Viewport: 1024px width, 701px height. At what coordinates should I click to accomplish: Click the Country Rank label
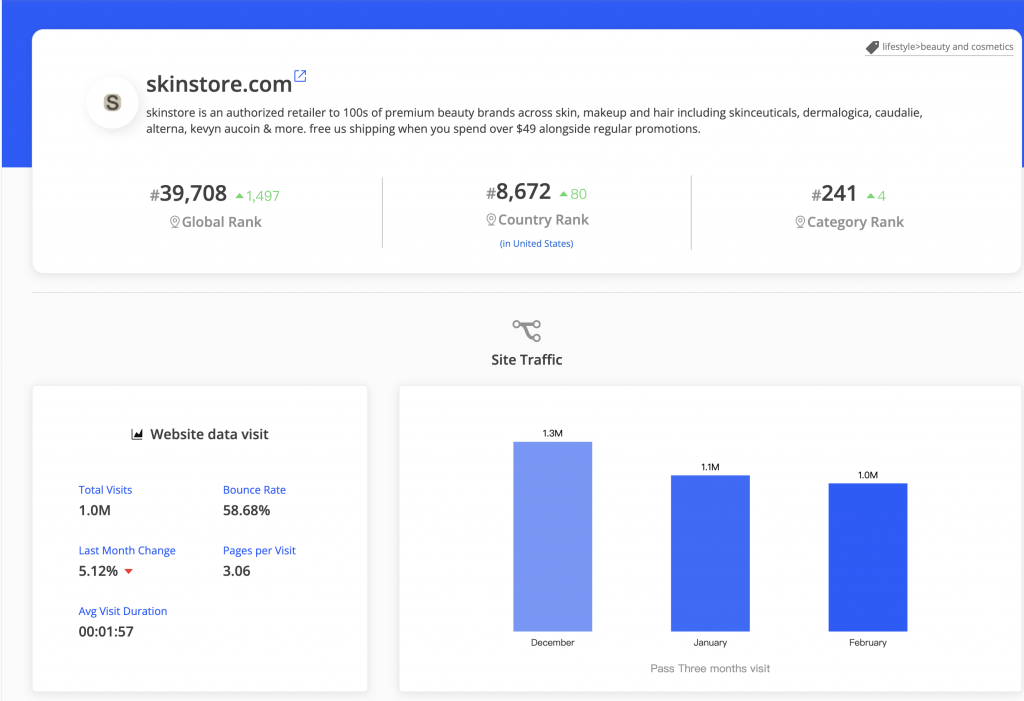click(x=543, y=220)
